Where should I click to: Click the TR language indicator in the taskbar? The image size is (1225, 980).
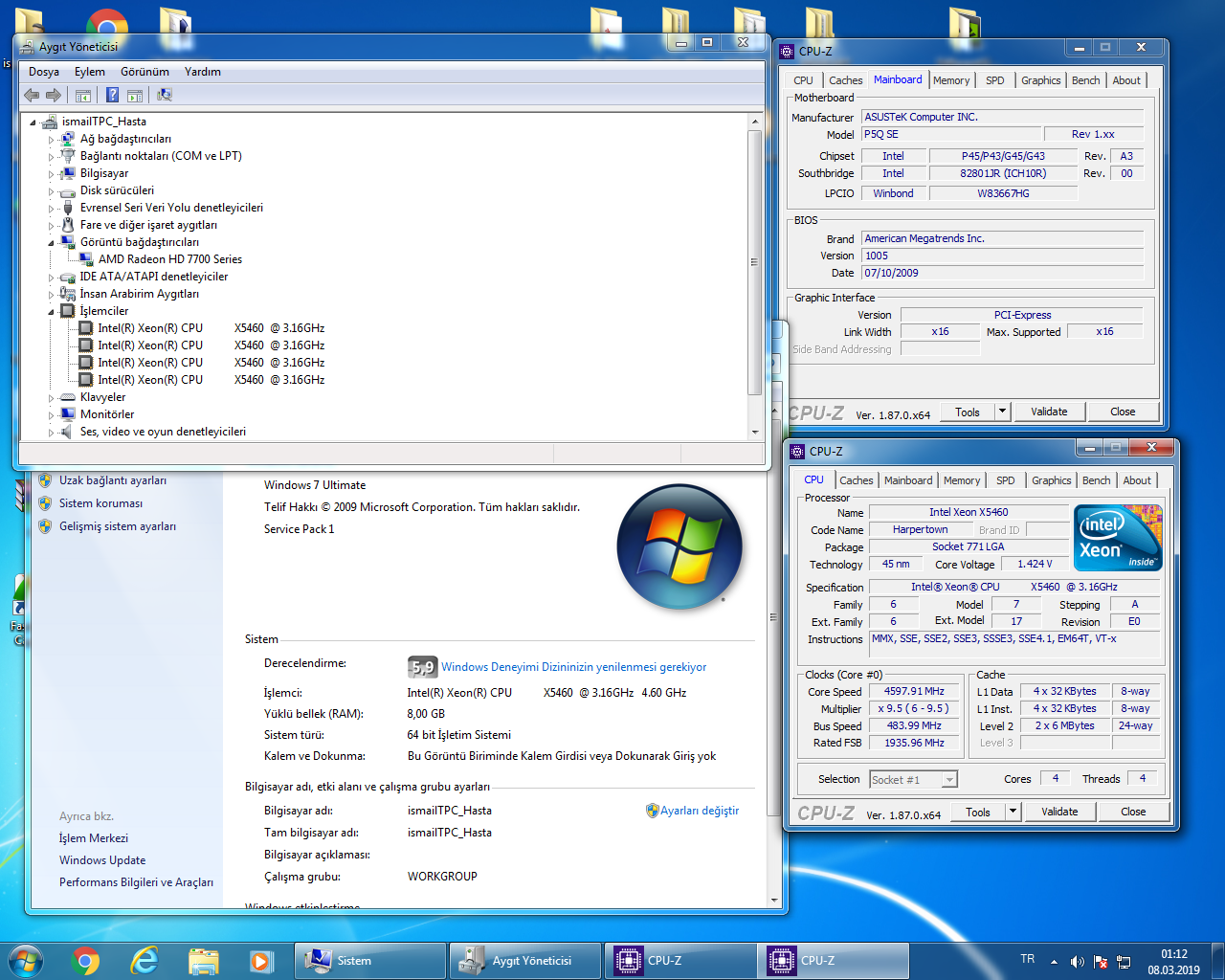point(1027,959)
